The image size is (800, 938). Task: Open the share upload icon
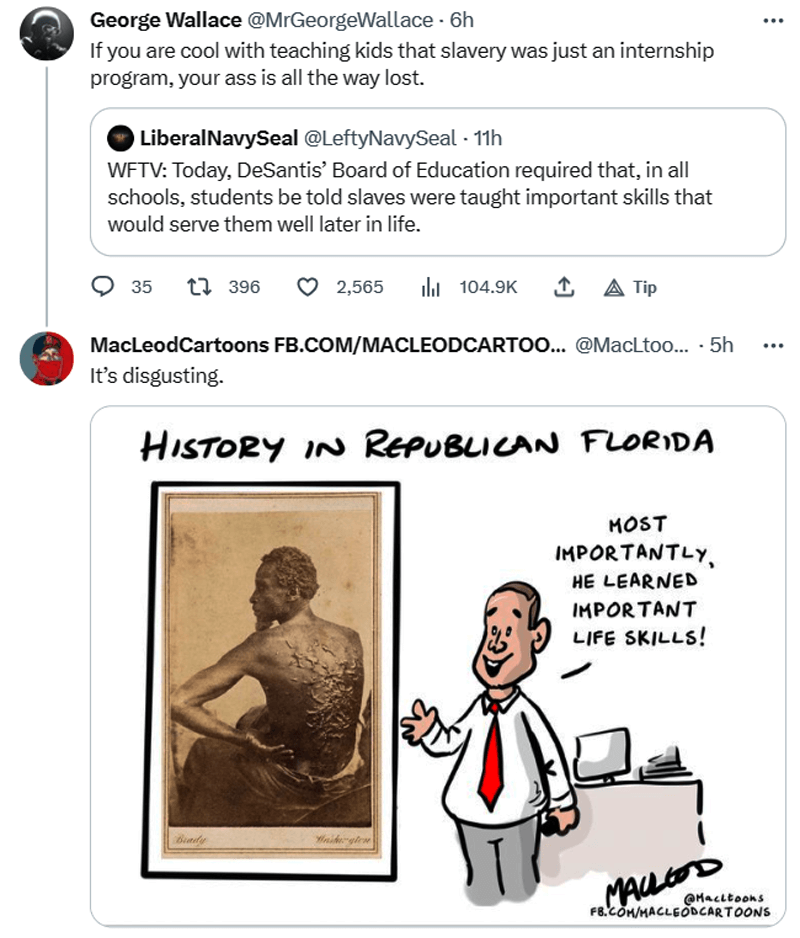tap(564, 287)
